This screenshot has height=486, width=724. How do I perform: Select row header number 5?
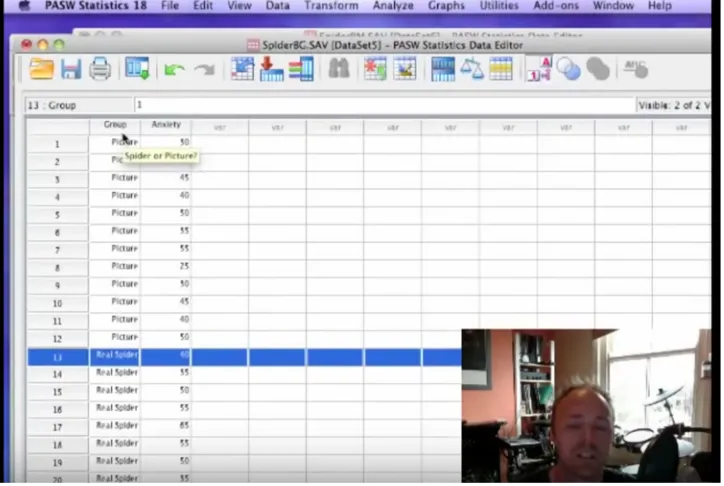[57, 215]
